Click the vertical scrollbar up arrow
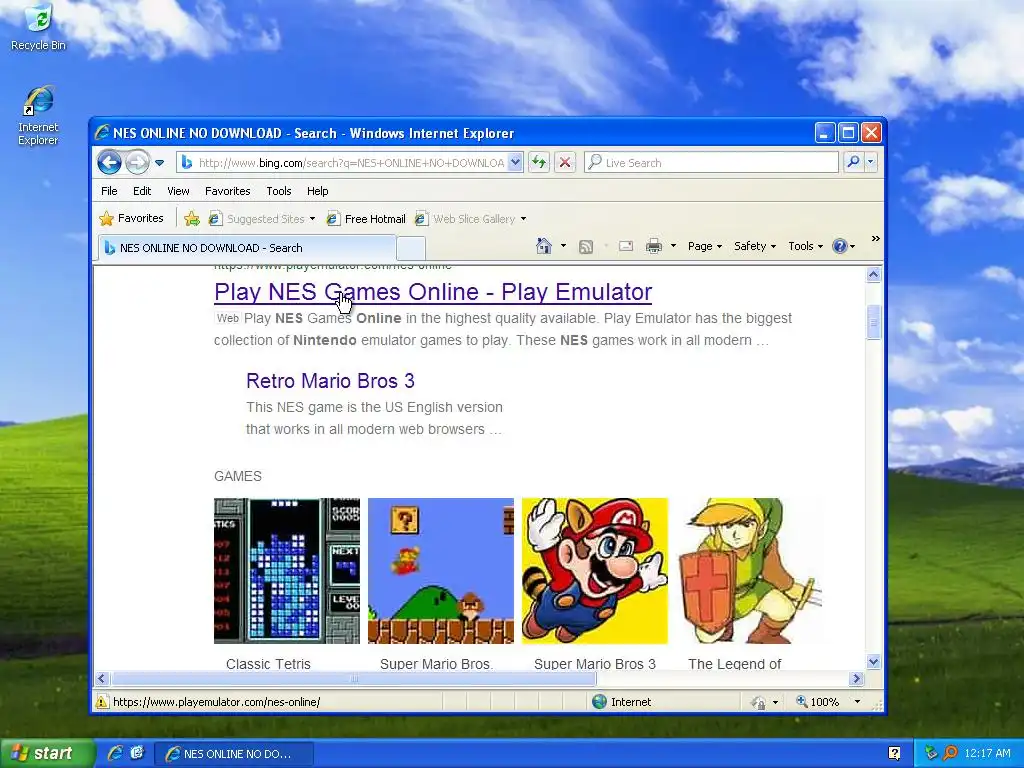The image size is (1024, 768). [x=874, y=275]
